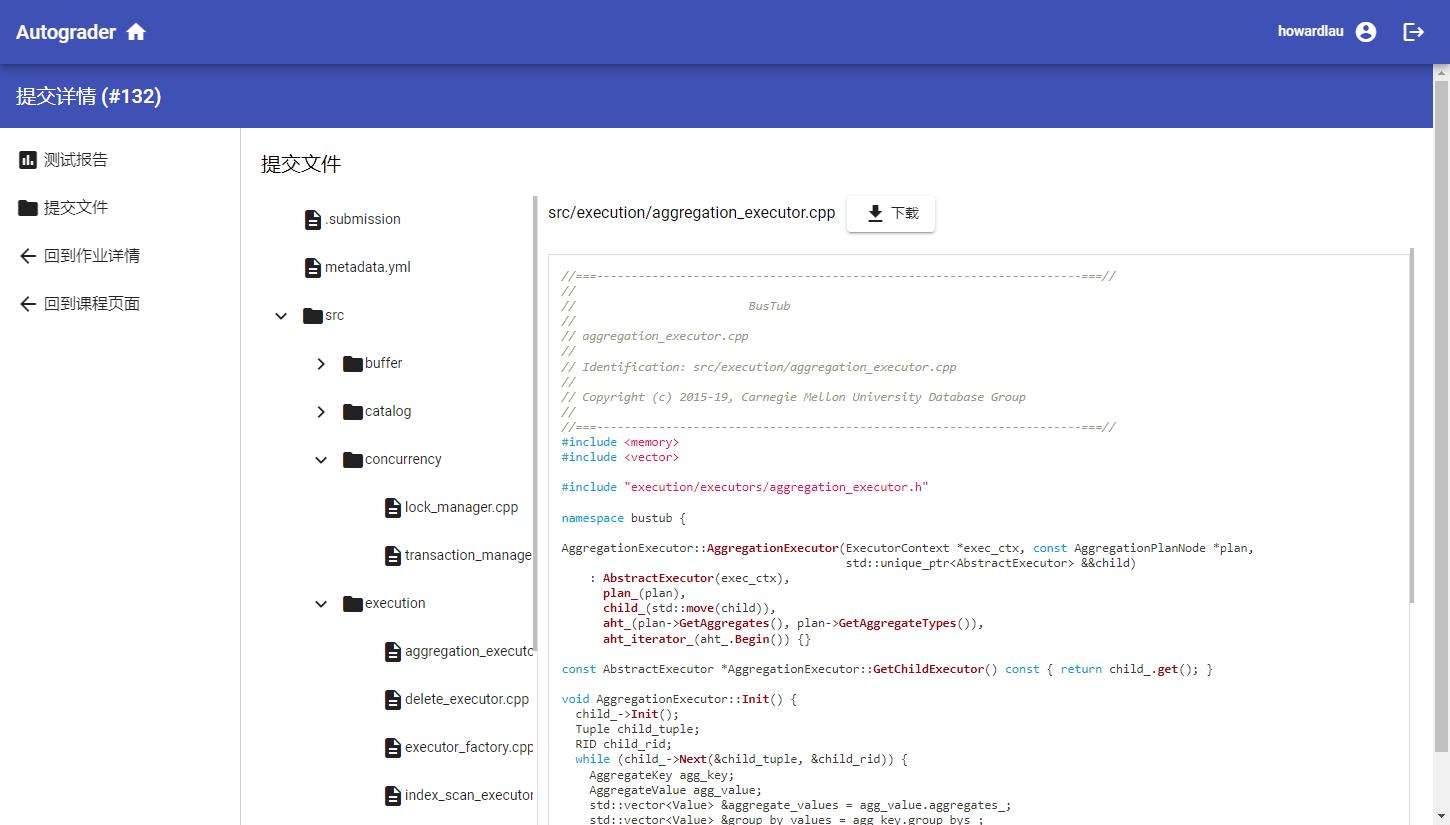This screenshot has width=1450, height=825.
Task: Click the src folder icon
Action: [x=313, y=316]
